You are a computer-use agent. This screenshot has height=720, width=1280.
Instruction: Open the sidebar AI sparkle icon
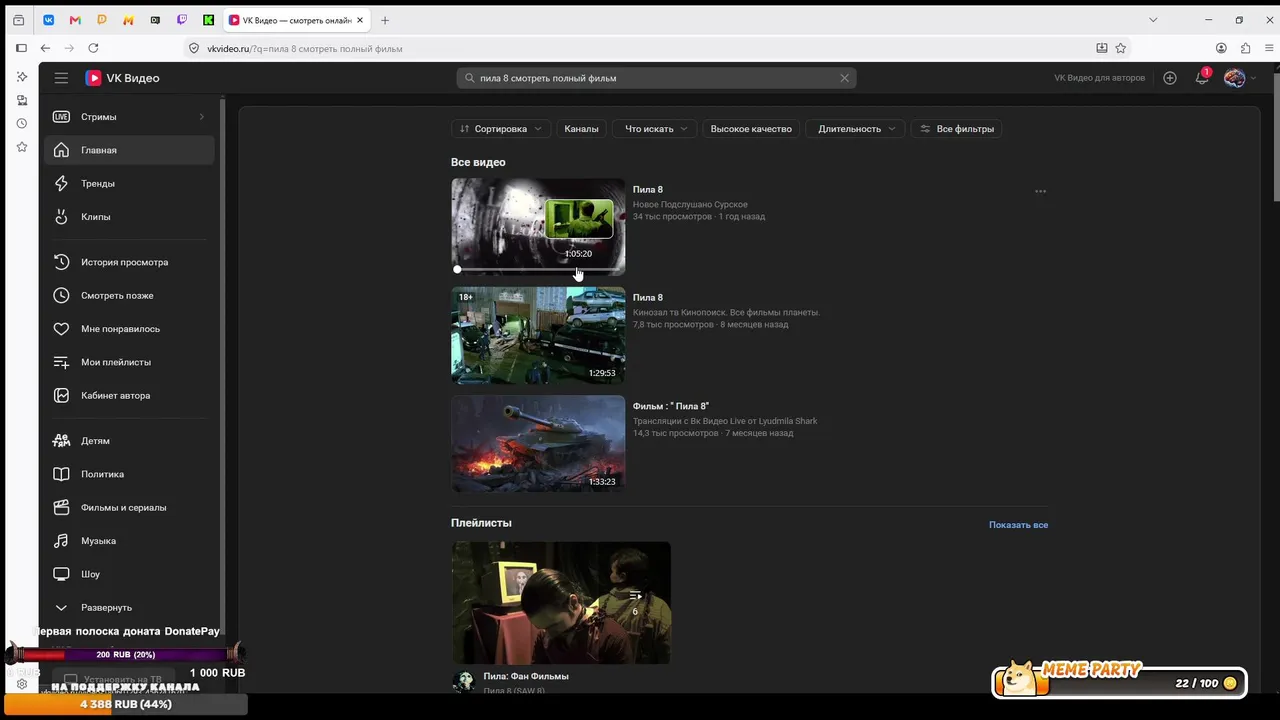click(x=22, y=77)
